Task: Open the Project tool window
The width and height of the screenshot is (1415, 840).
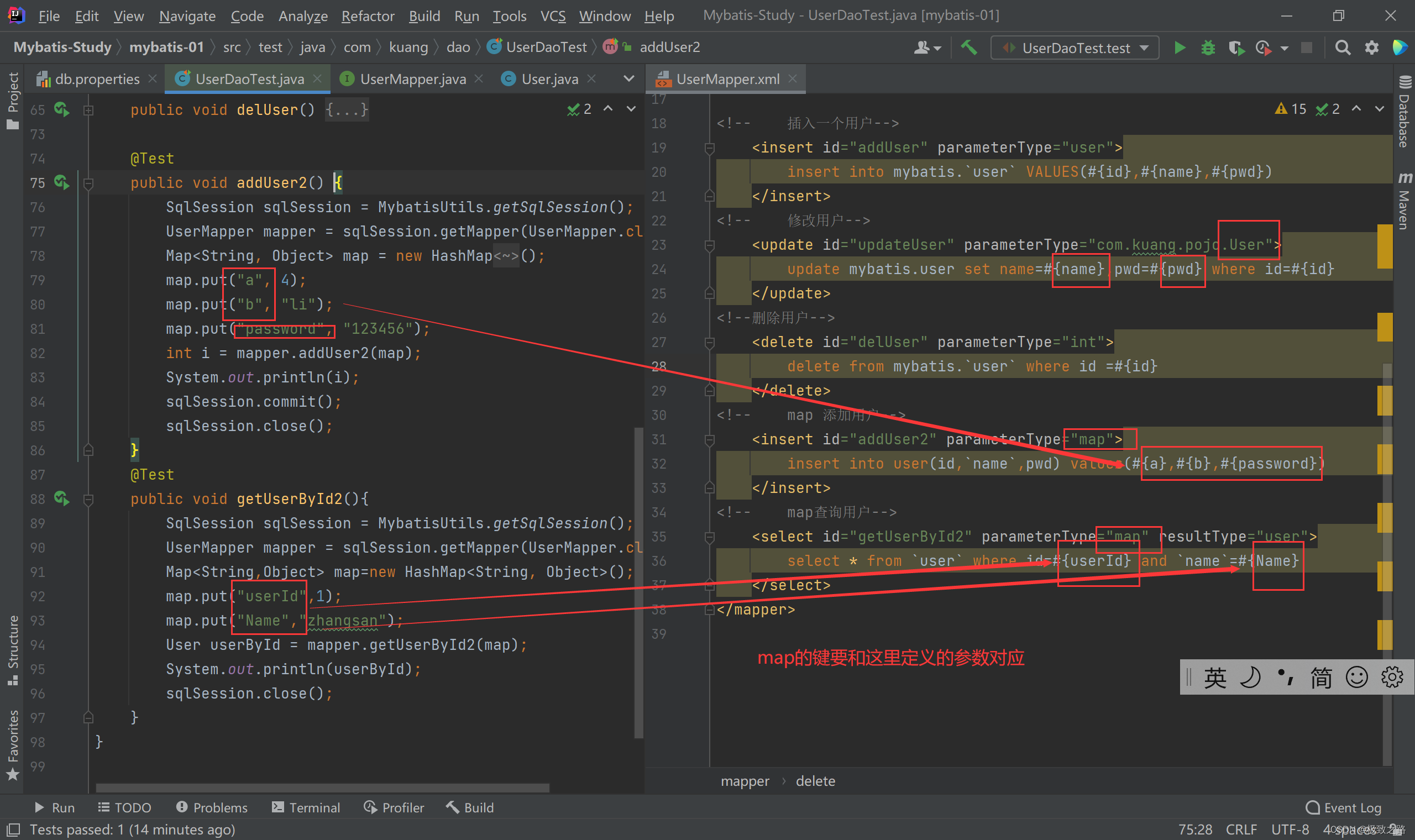Action: click(x=13, y=101)
